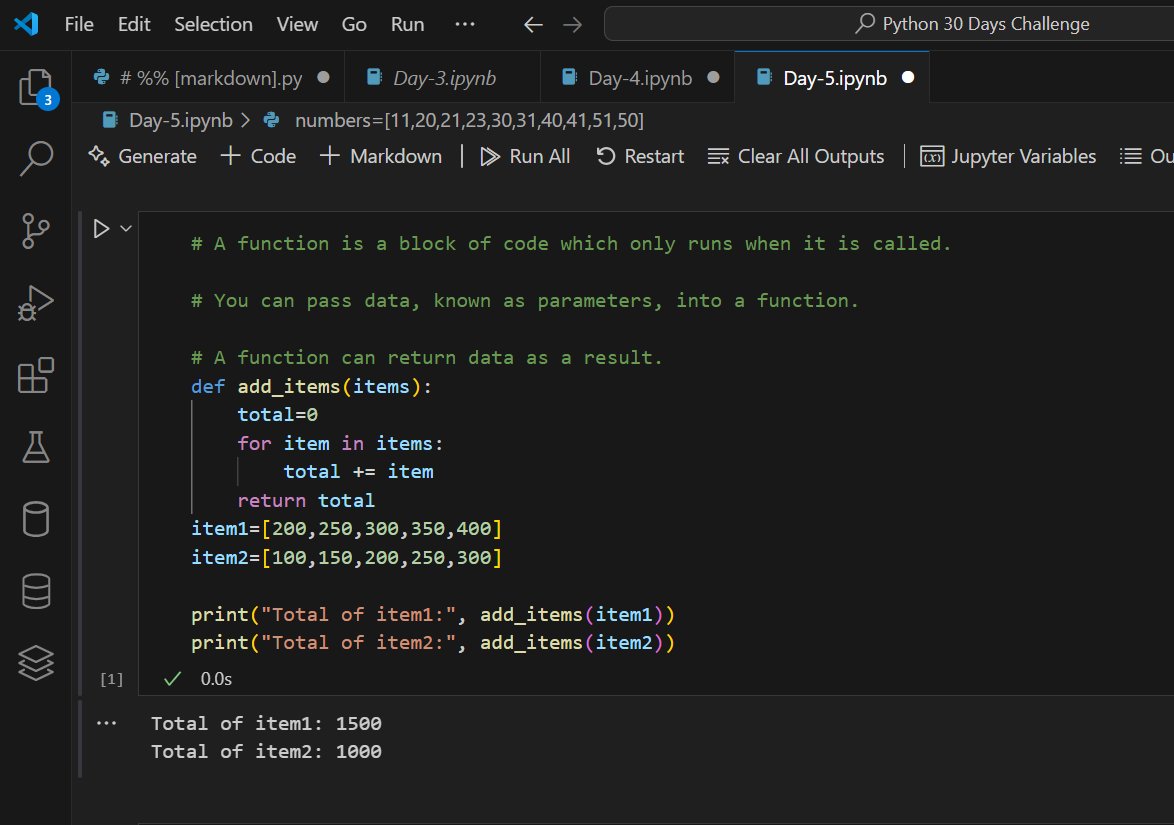Expand the breadcrumb chevron after Day-5.ipynb
Viewport: 1174px width, 825px height.
246,120
